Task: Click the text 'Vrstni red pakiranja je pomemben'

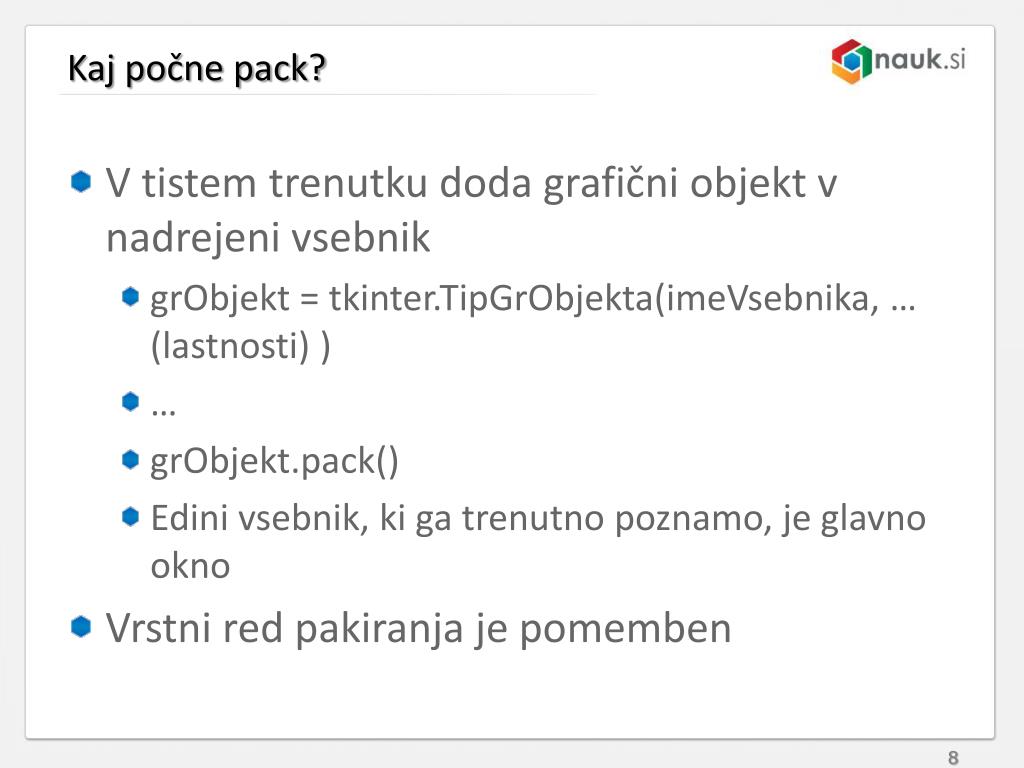Action: point(419,630)
